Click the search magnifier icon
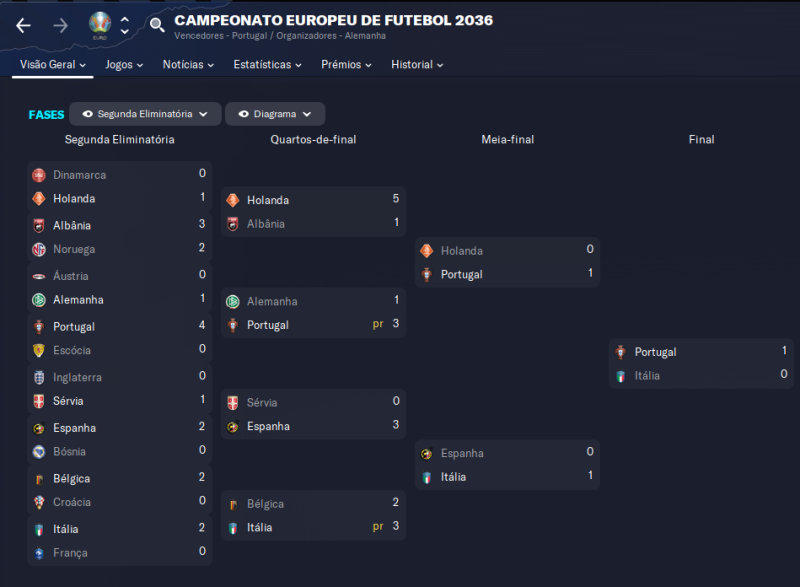The width and height of the screenshot is (800, 587). pyautogui.click(x=157, y=25)
